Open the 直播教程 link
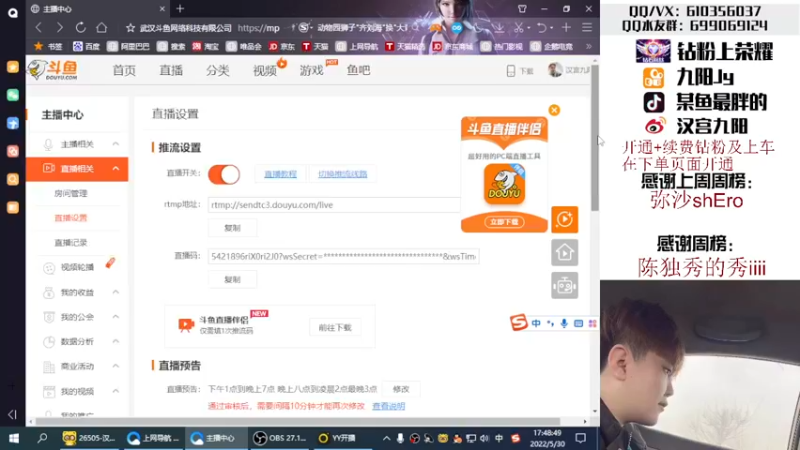Viewport: 800px width, 450px height. click(280, 174)
